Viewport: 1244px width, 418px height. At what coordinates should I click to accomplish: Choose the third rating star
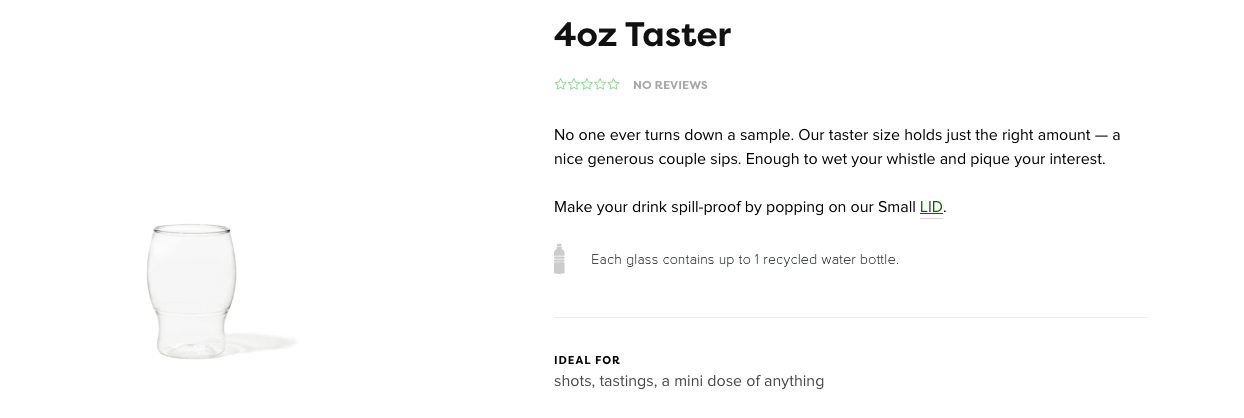point(587,85)
